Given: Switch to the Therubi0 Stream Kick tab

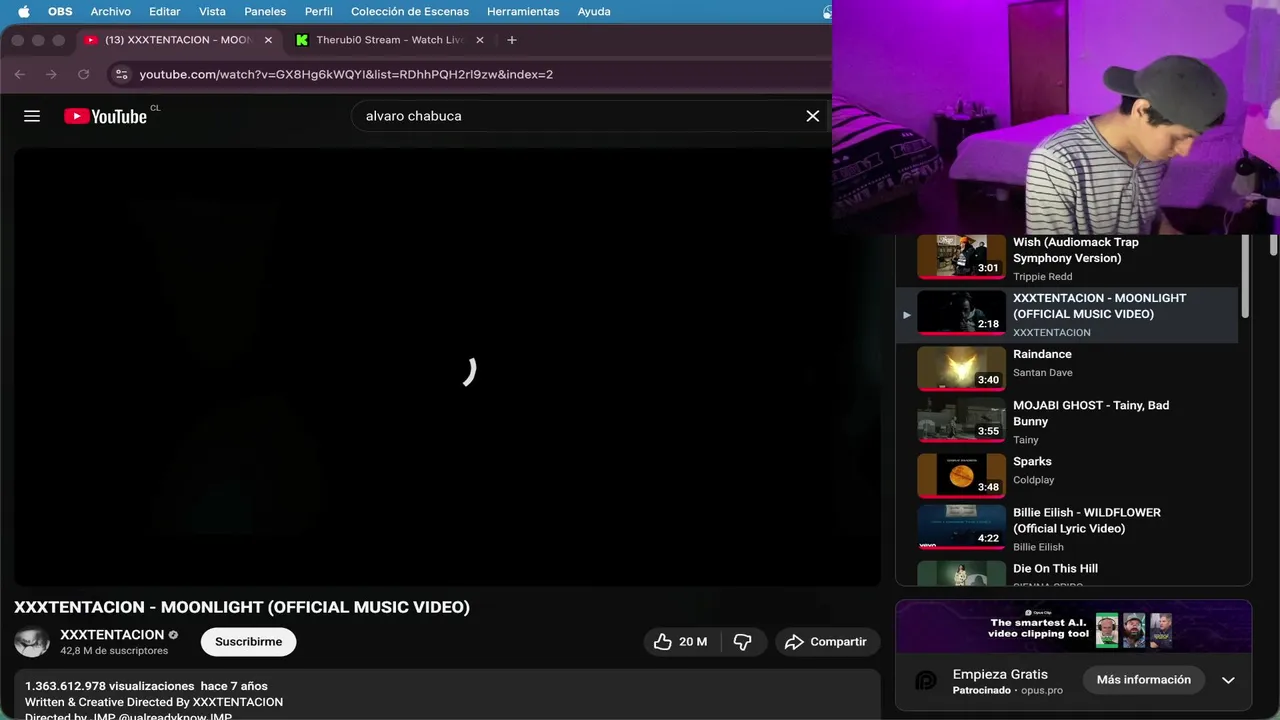Looking at the screenshot, I should coord(388,40).
